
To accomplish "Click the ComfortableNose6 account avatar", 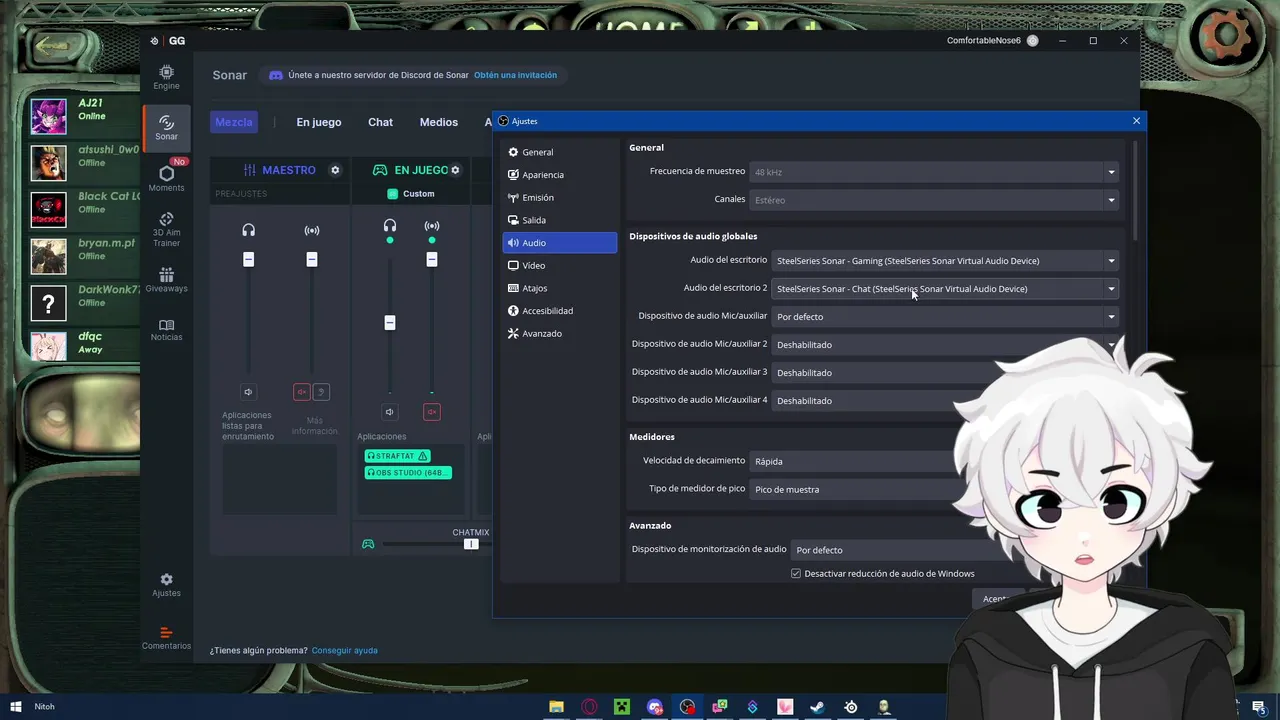I will click(x=1033, y=41).
